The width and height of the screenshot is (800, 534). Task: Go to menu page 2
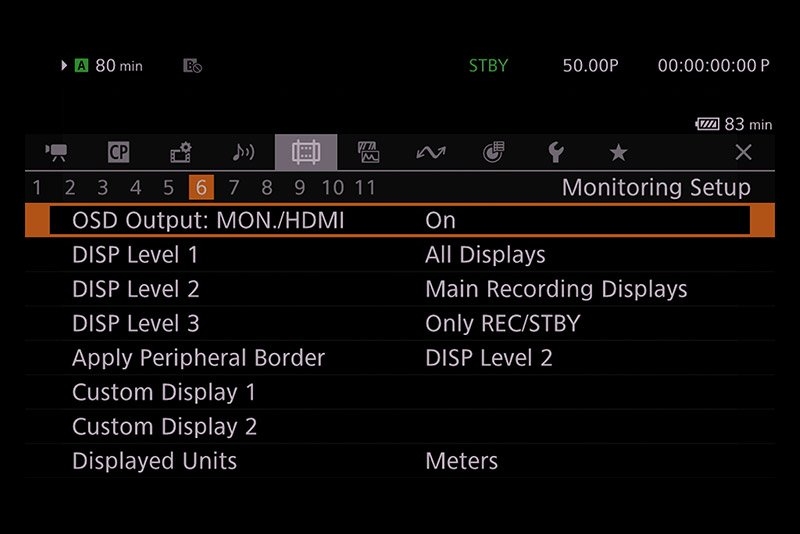click(x=70, y=188)
